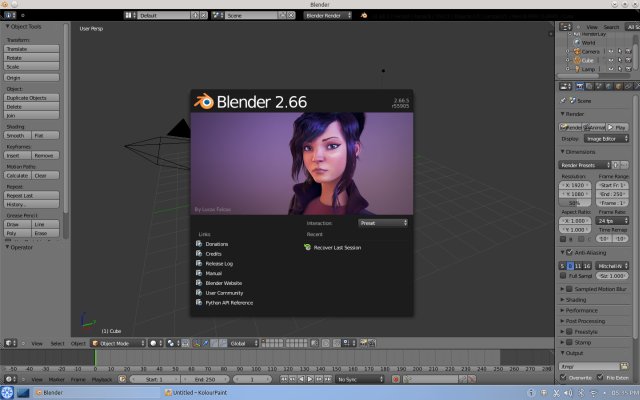Play animation in reverse in the timeline
The width and height of the screenshot is (640, 400).
pos(302,379)
